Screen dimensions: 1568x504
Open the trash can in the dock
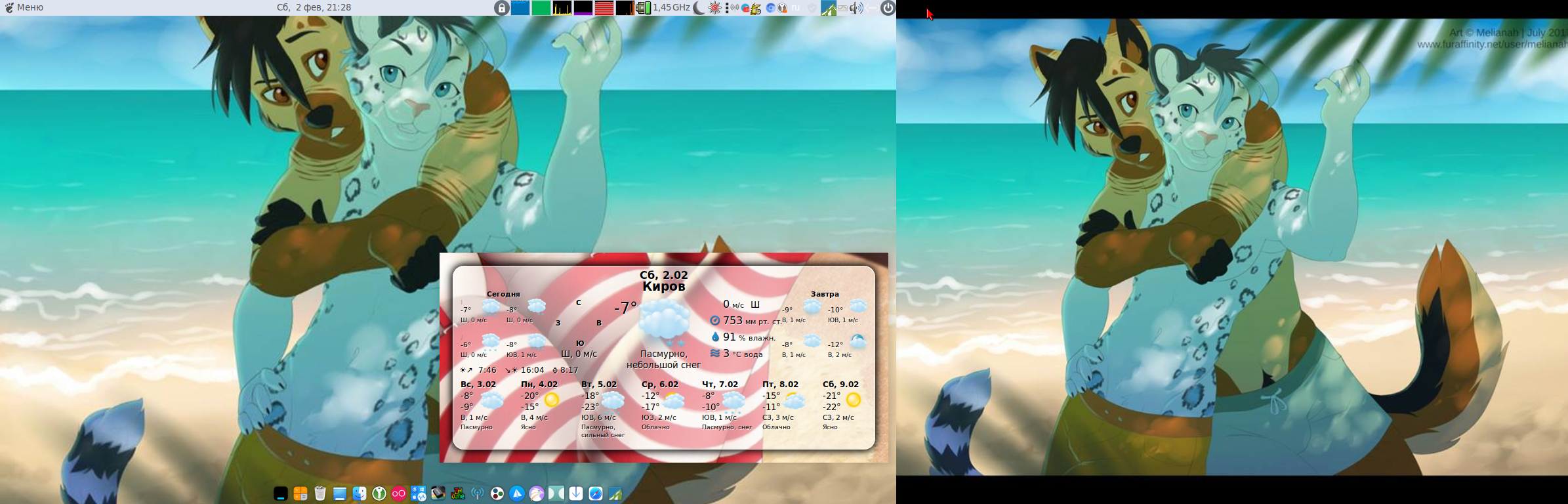[320, 493]
